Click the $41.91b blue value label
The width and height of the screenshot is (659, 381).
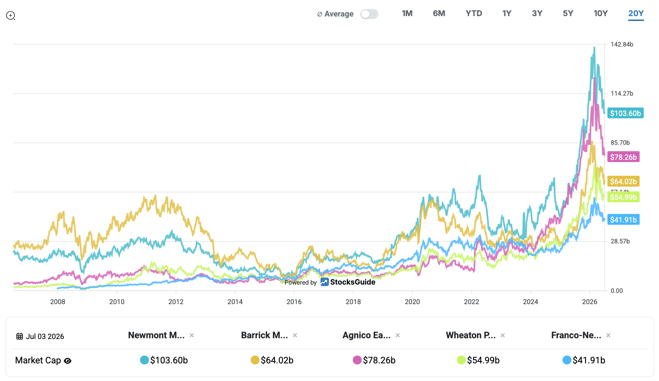(x=623, y=219)
